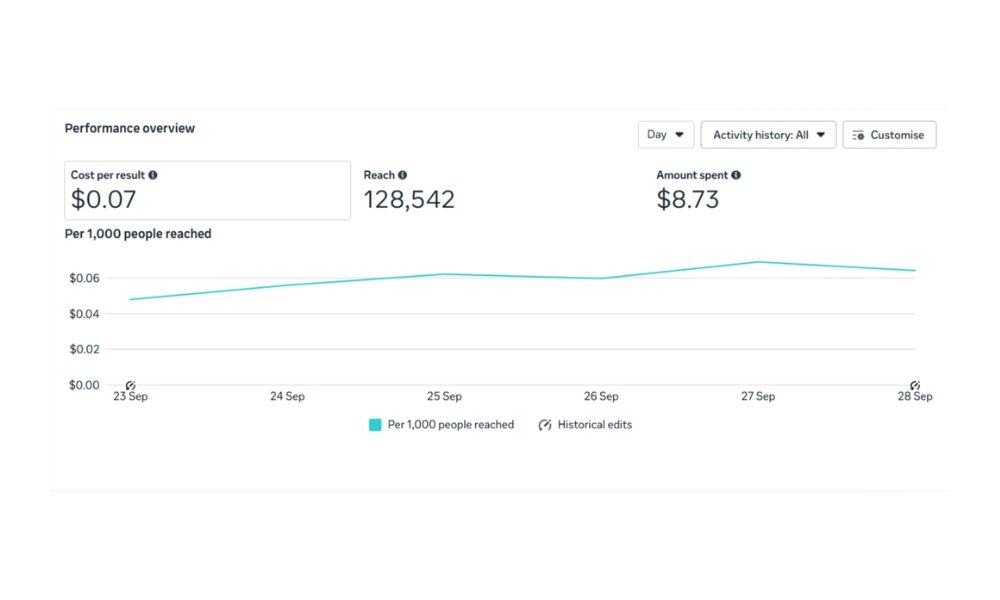Viewport: 1000px width, 600px height.
Task: Click the Cost per result info icon
Action: (153, 175)
